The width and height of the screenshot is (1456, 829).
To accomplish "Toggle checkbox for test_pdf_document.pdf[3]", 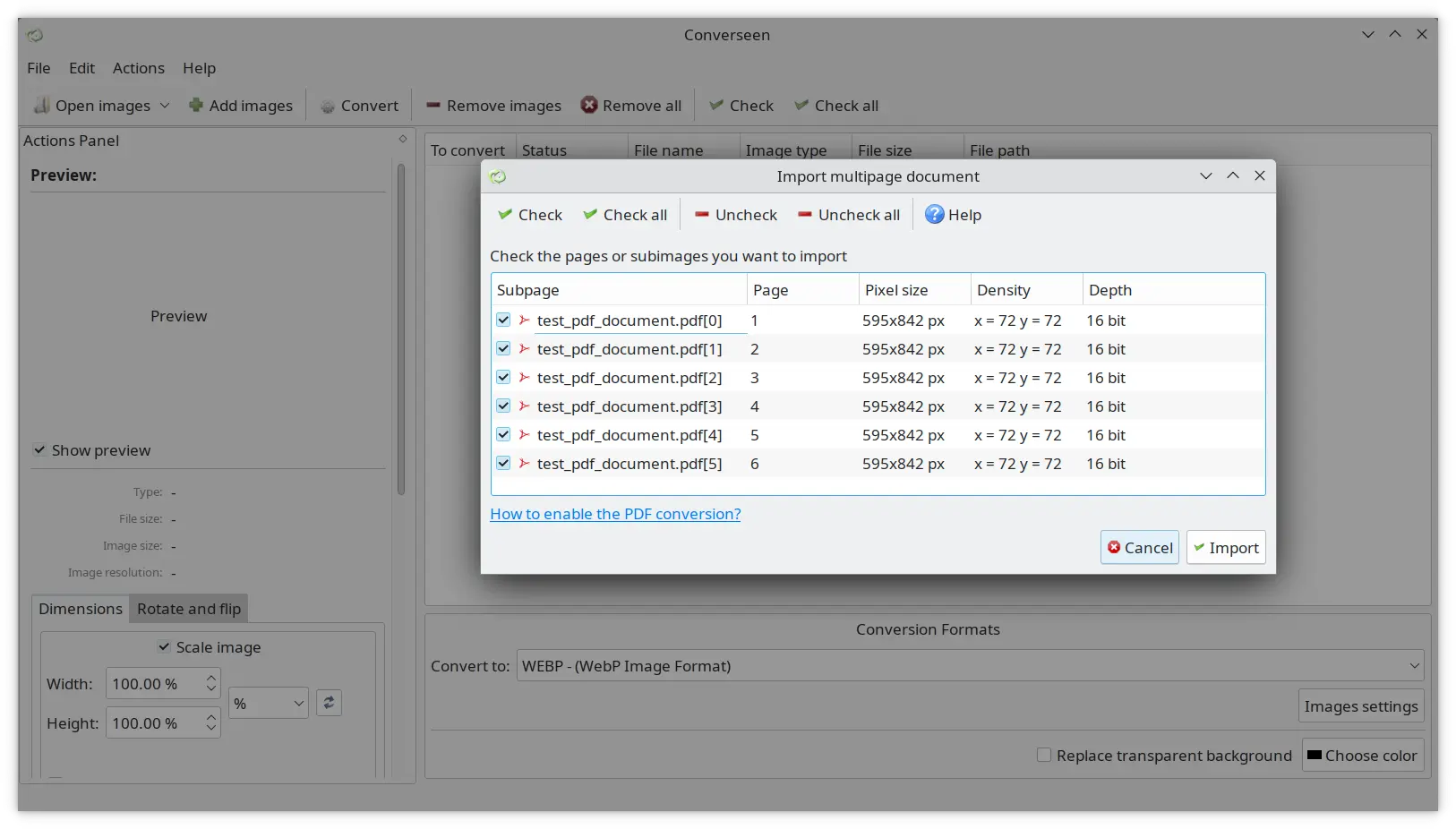I will [503, 406].
